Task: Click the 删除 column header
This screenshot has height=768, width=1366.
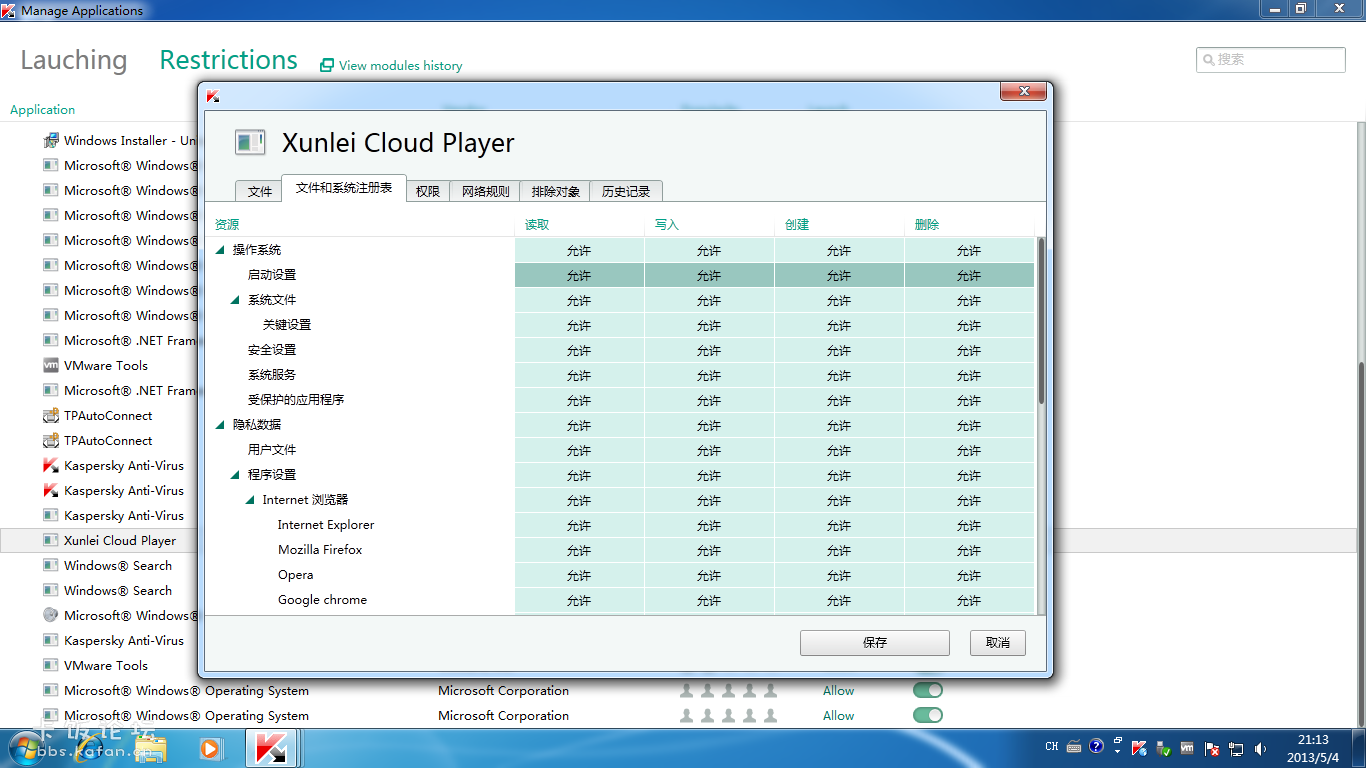Action: [927, 225]
